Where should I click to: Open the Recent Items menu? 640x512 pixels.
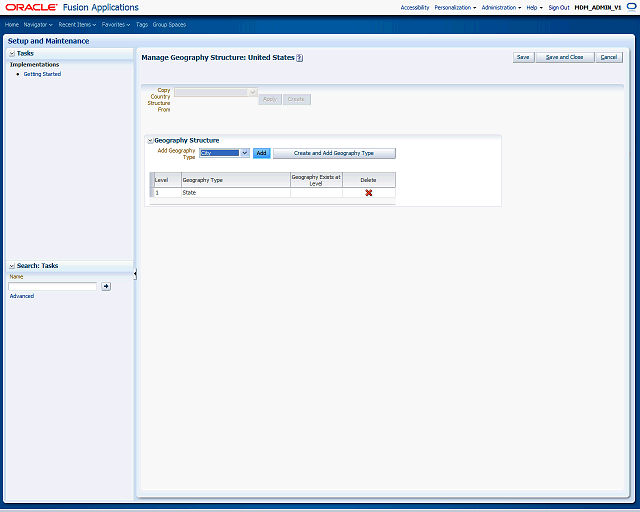pos(77,24)
